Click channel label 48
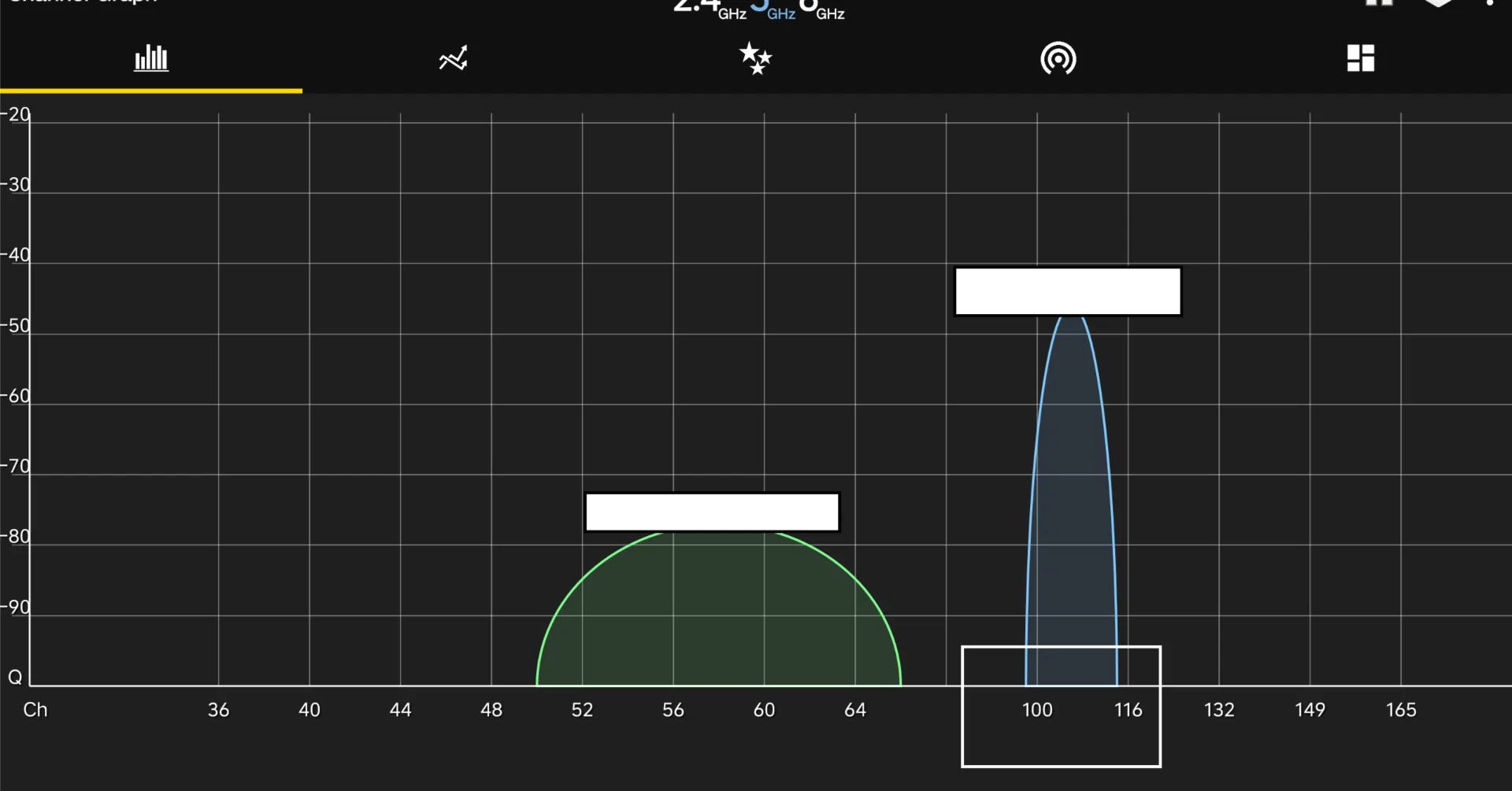Viewport: 1512px width, 791px height. 491,710
